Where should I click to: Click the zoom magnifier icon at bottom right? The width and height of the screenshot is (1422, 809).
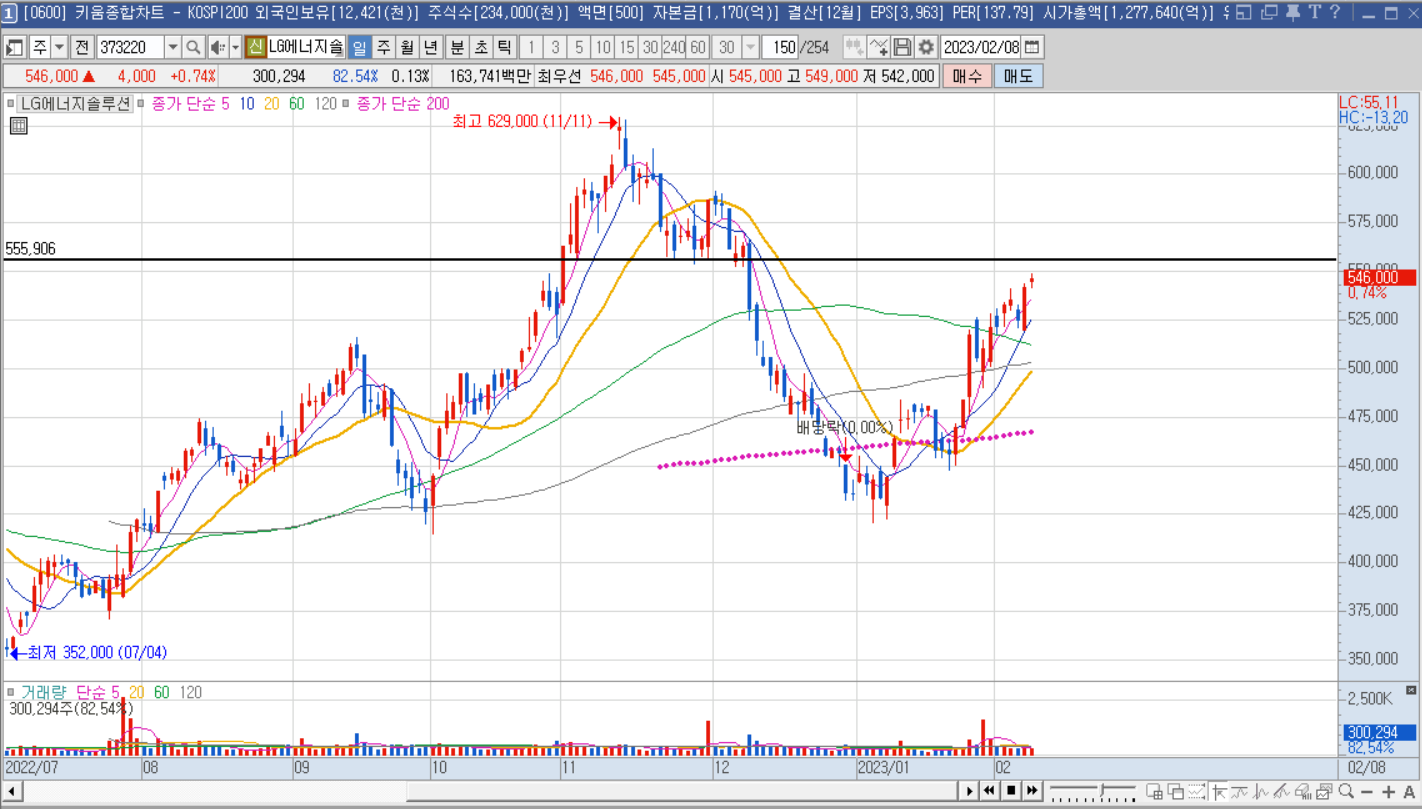(1348, 791)
